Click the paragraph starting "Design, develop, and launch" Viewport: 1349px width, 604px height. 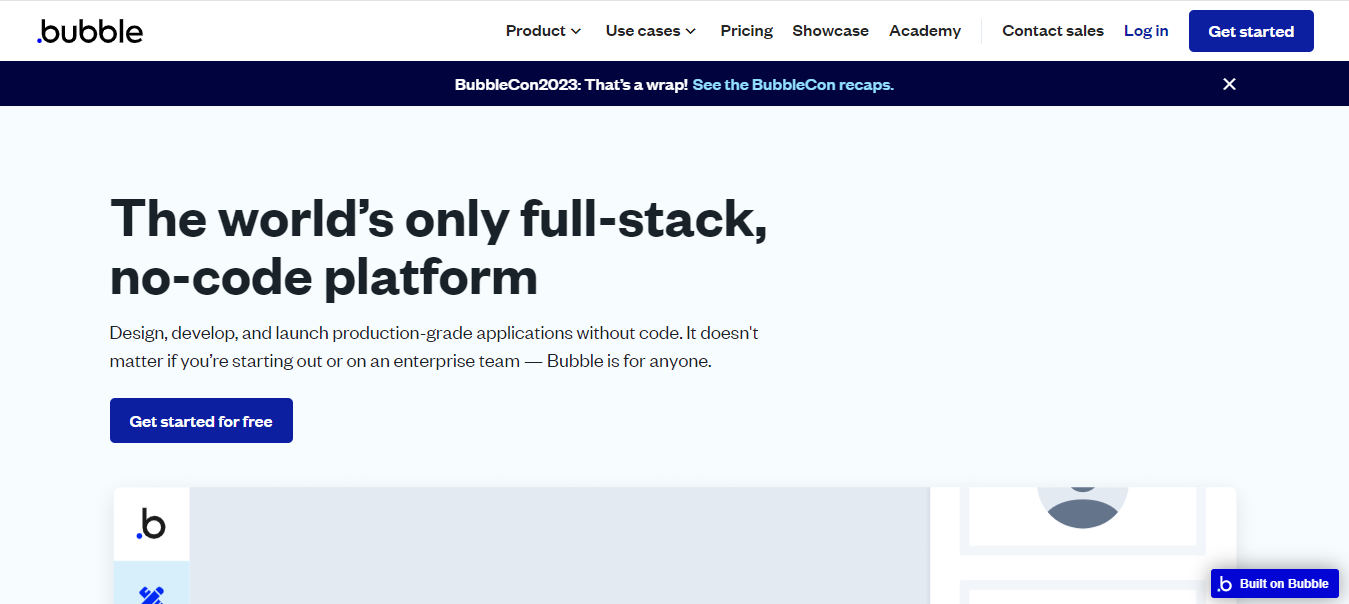(x=434, y=347)
